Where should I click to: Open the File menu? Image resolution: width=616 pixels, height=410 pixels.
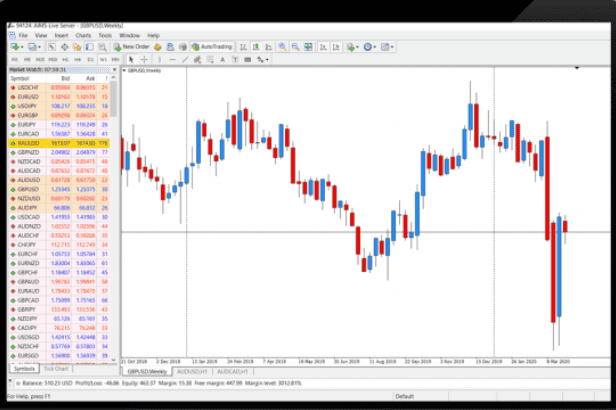point(23,35)
